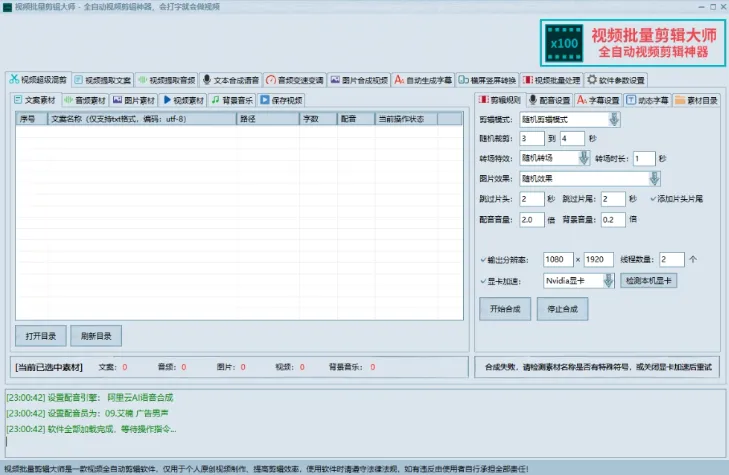The height and width of the screenshot is (475, 729).
Task: Click the waveform icon of 视频提取音频 tab
Action: 142,80
